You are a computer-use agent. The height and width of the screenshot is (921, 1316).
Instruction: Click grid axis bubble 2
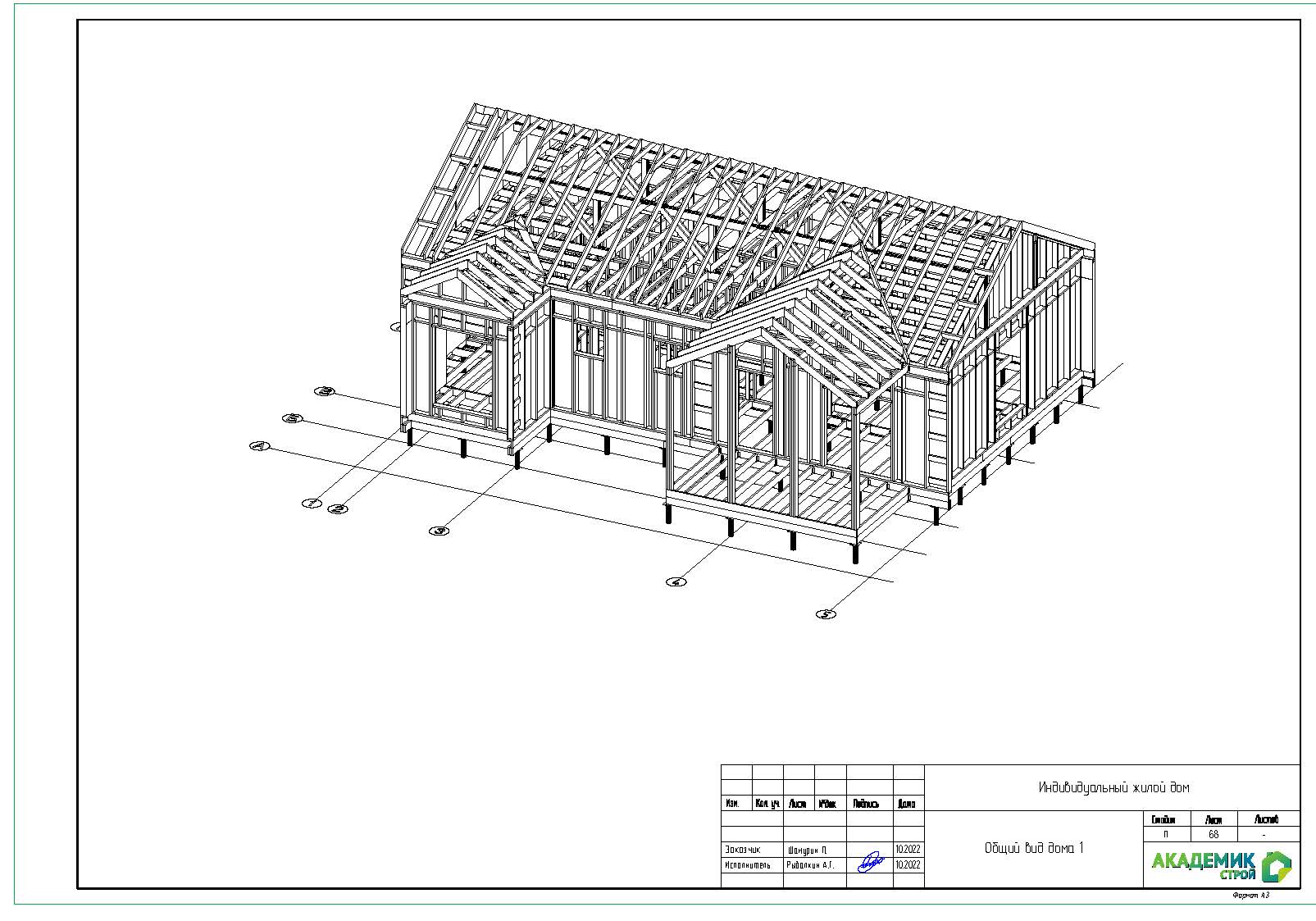337,509
